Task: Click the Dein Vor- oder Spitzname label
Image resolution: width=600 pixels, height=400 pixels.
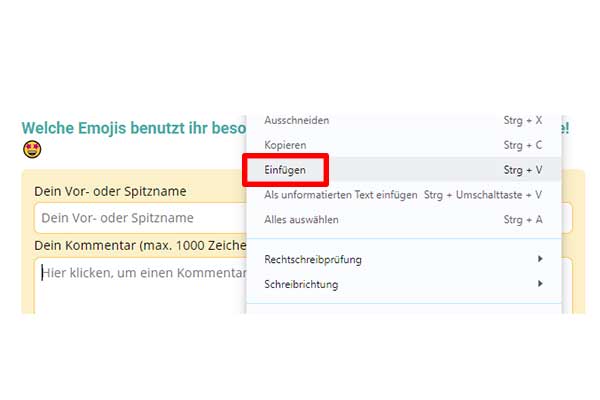Action: tap(110, 191)
